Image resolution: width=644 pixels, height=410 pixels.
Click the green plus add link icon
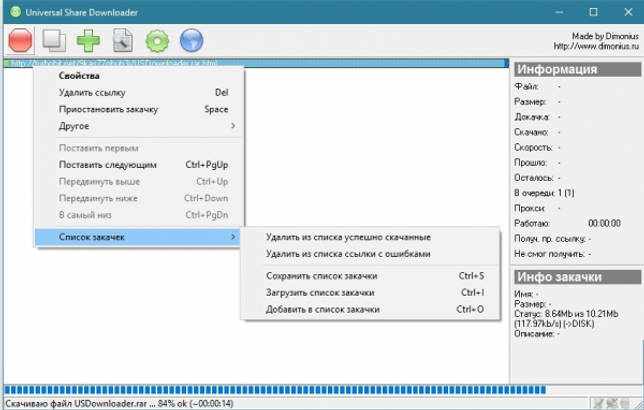(88, 41)
